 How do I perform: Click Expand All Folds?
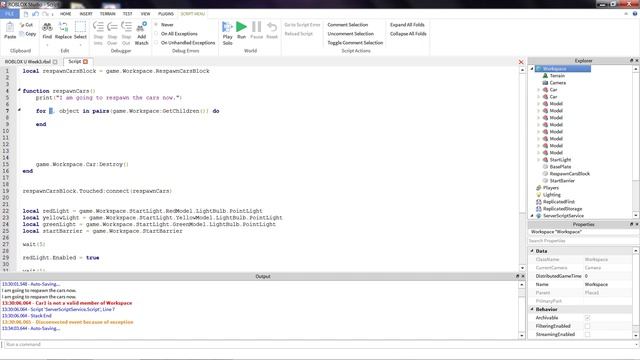pos(407,25)
